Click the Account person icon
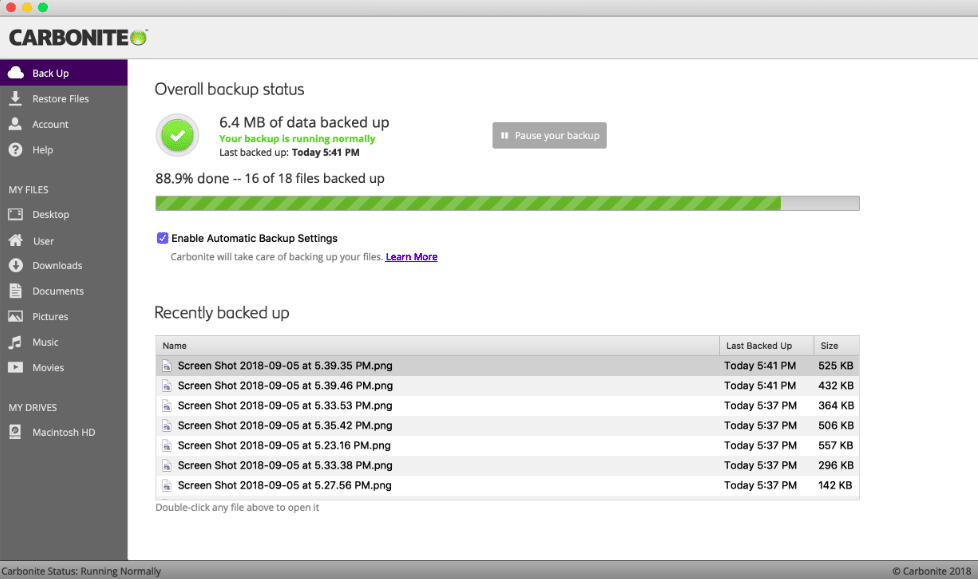This screenshot has height=579, width=978. [x=16, y=124]
